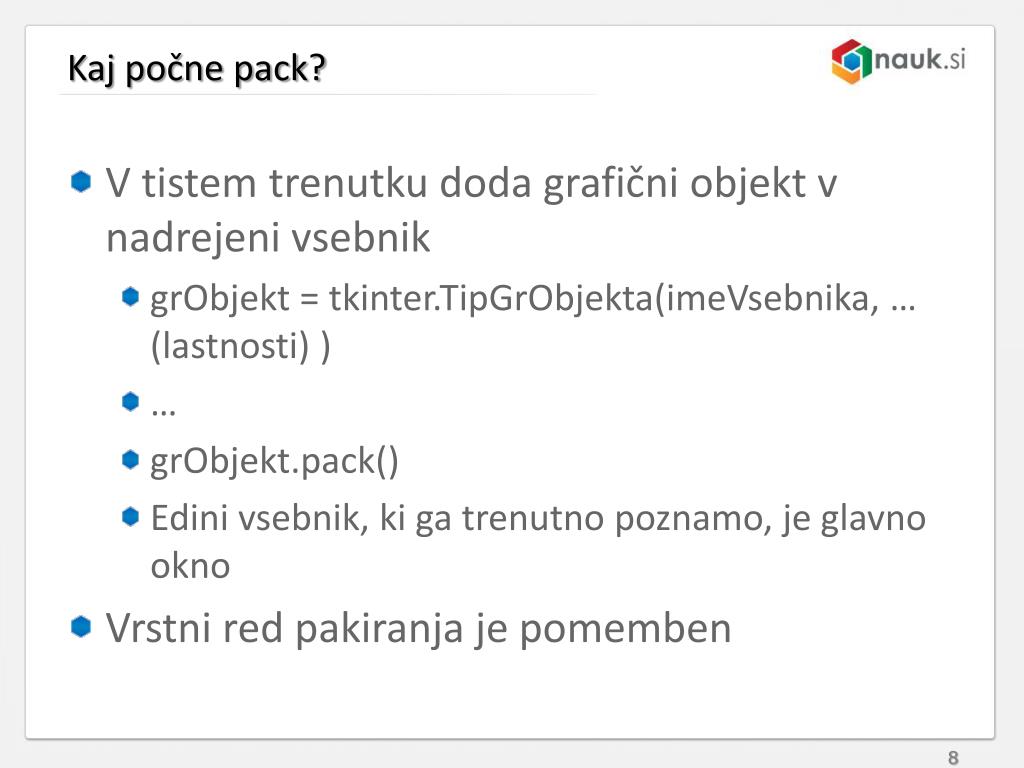Click the text '(lastnosti) )'
Viewport: 1024px width, 768px height.
[x=240, y=346]
